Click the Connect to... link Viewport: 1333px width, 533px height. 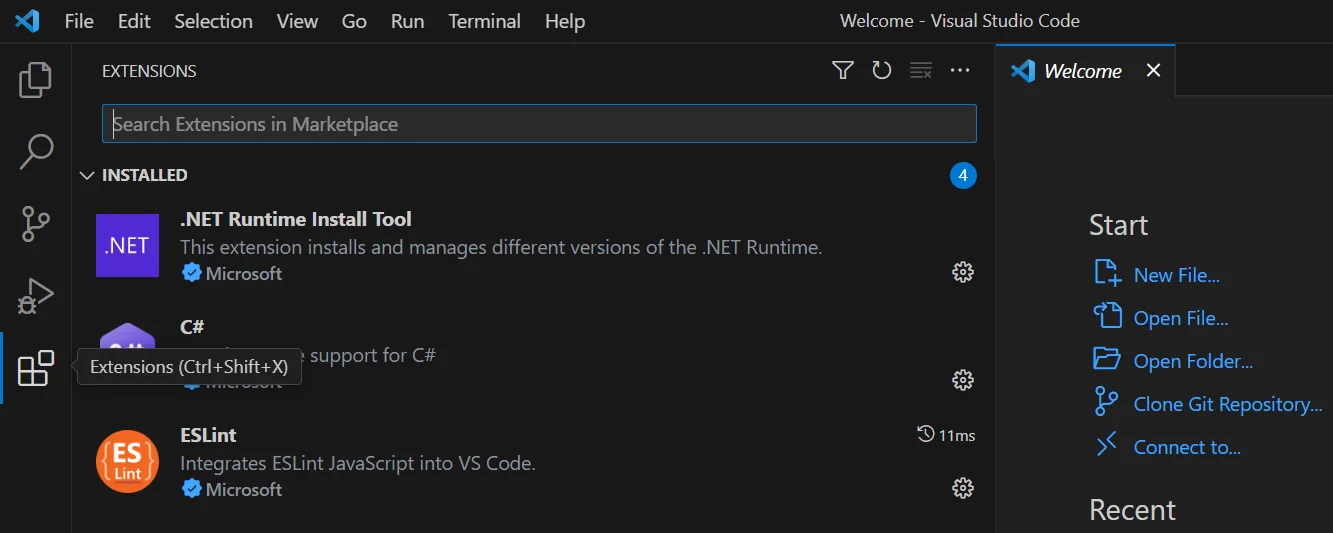click(1187, 447)
